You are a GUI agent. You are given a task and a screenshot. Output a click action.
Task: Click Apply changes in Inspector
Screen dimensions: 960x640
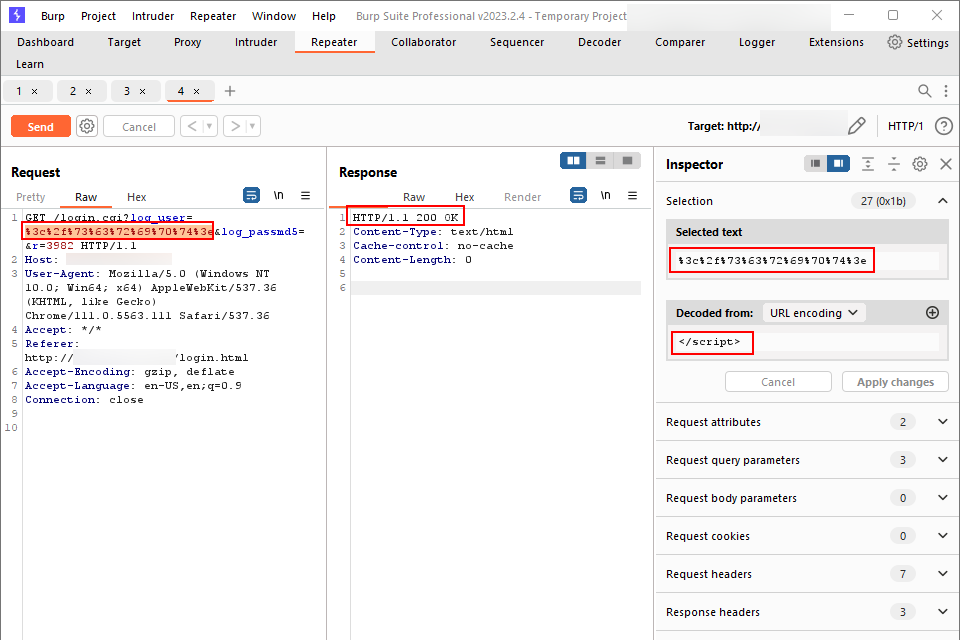point(895,382)
